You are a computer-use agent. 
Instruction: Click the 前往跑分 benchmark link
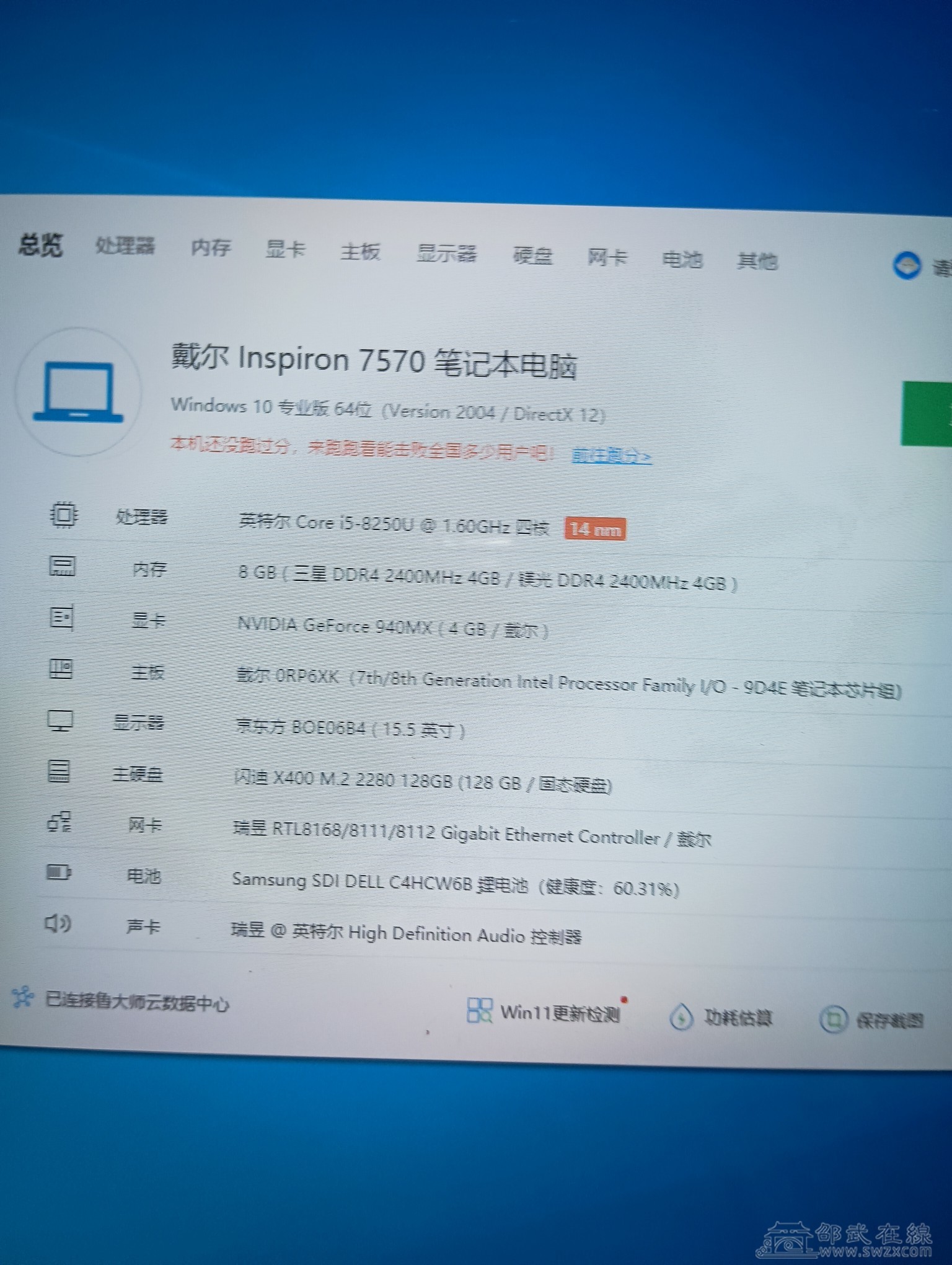[611, 456]
